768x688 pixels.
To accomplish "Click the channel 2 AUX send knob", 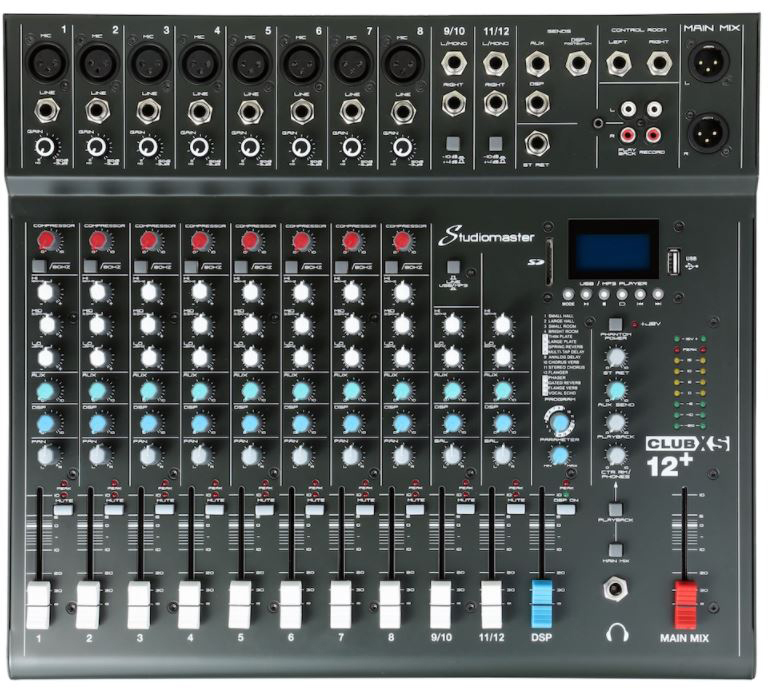I will [x=97, y=391].
